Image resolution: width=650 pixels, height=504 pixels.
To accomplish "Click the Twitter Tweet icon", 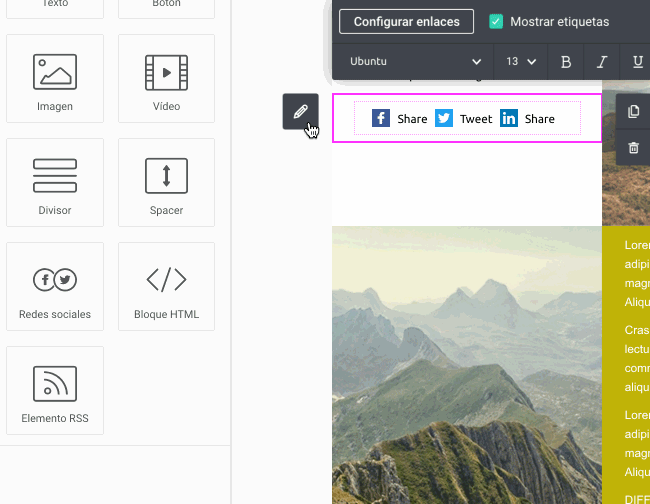I will pos(444,118).
